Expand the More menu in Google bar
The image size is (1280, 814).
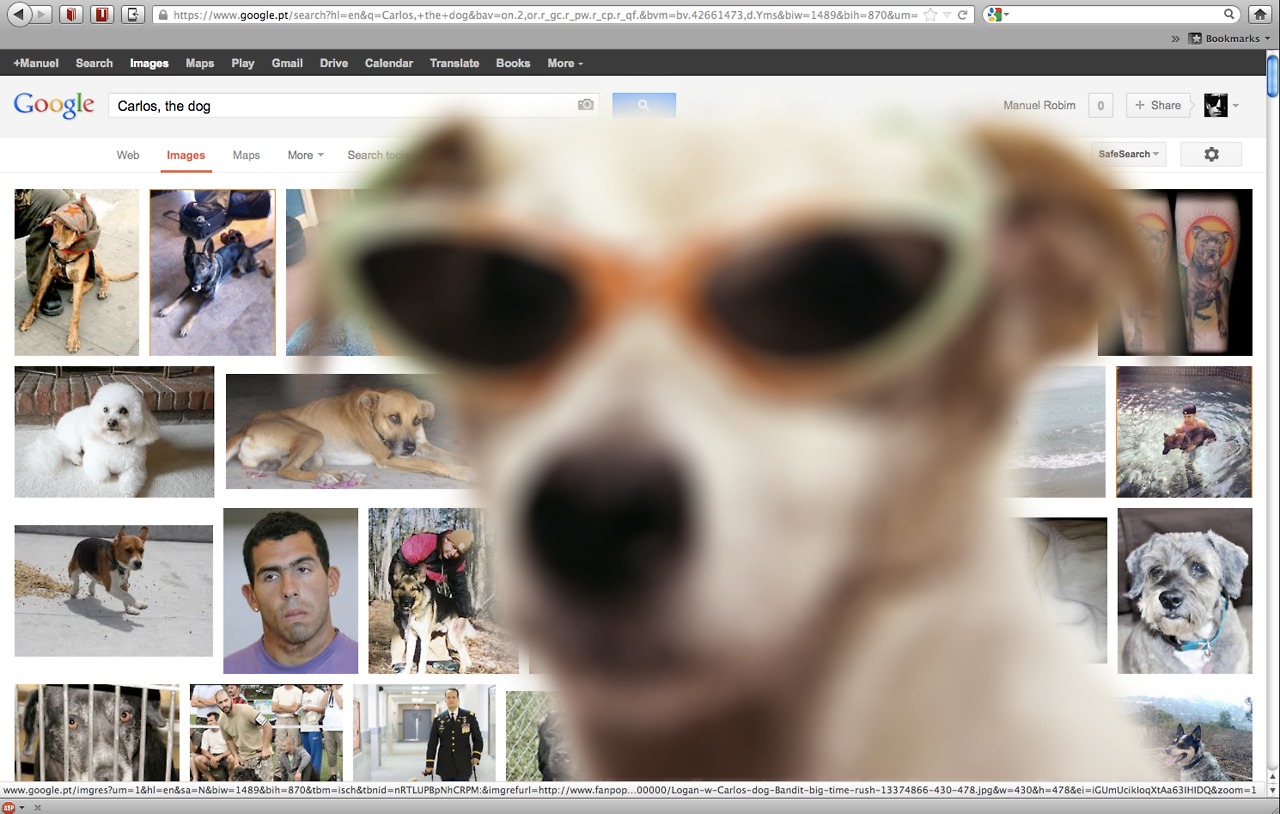tap(565, 63)
